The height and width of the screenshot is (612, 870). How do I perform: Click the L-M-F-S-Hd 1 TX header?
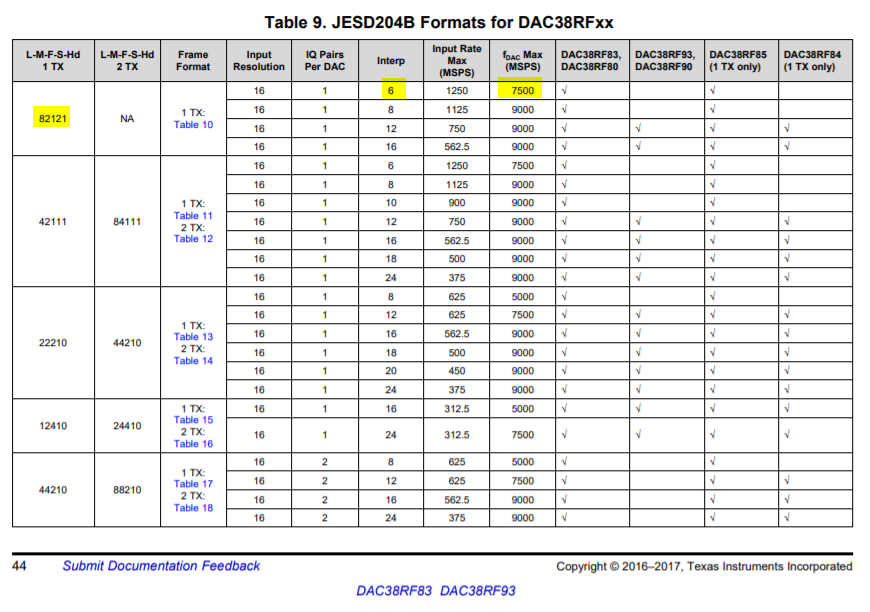point(53,60)
